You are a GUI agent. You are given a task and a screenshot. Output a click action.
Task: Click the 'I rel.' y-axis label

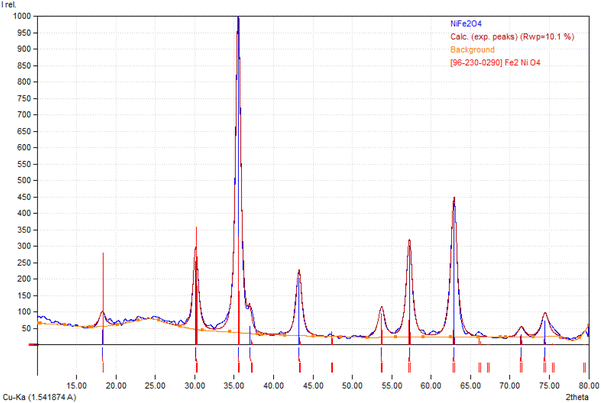coord(9,5)
